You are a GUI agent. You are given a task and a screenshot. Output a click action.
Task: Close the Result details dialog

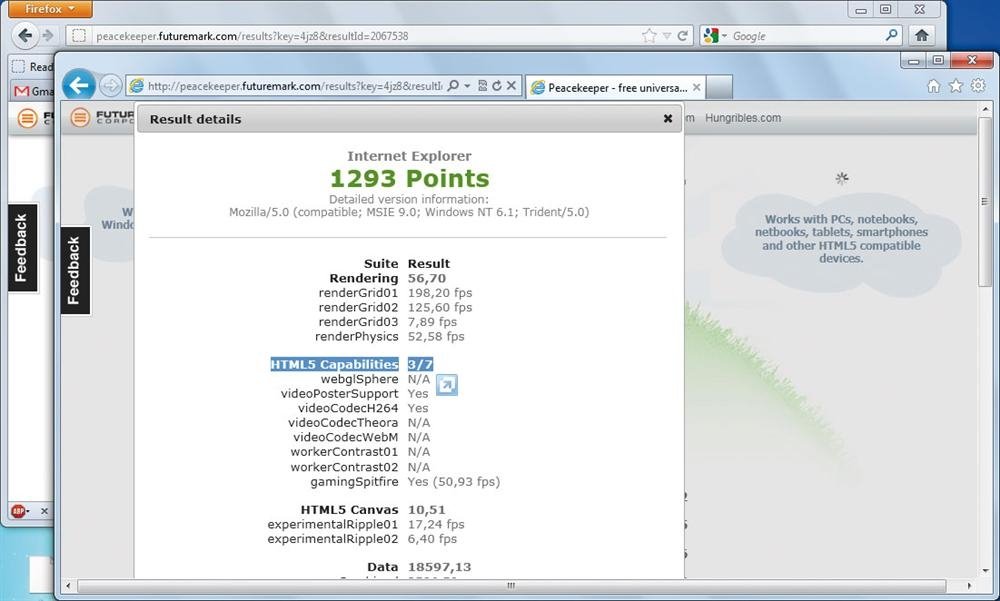pyautogui.click(x=668, y=119)
